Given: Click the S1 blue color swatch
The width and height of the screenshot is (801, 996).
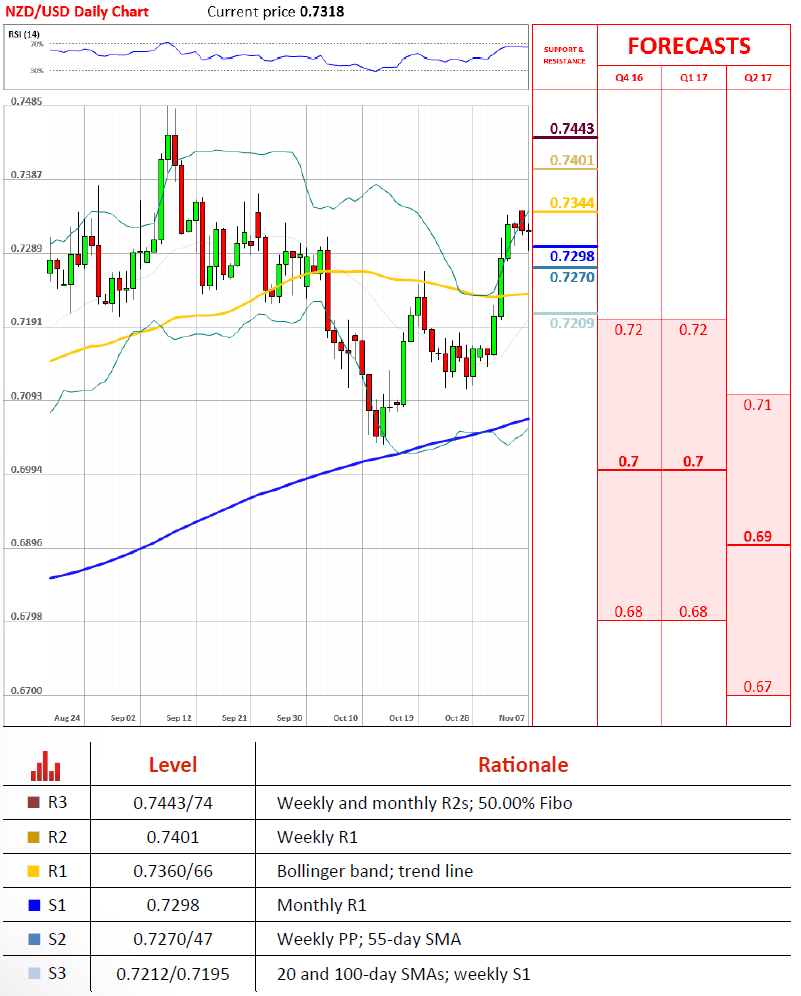Looking at the screenshot, I should point(34,905).
